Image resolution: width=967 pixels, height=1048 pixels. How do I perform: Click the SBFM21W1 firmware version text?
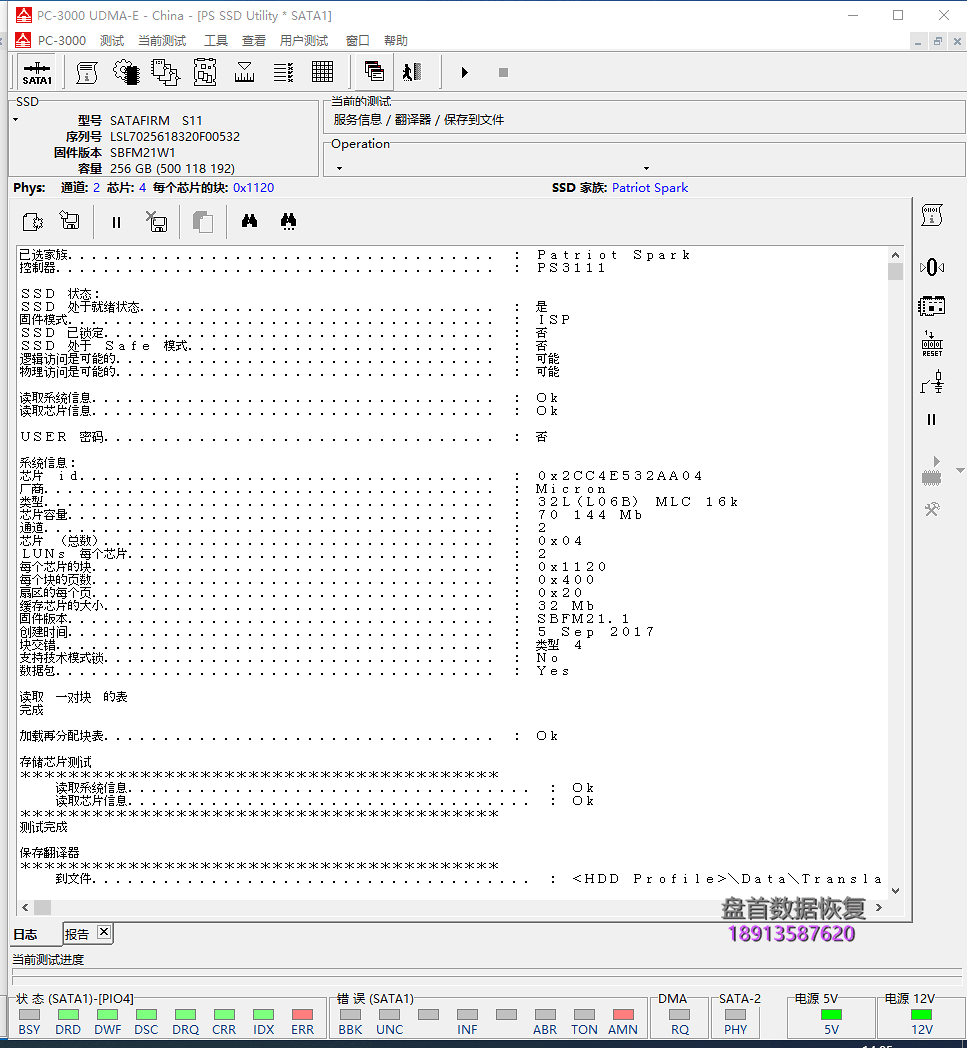click(142, 152)
